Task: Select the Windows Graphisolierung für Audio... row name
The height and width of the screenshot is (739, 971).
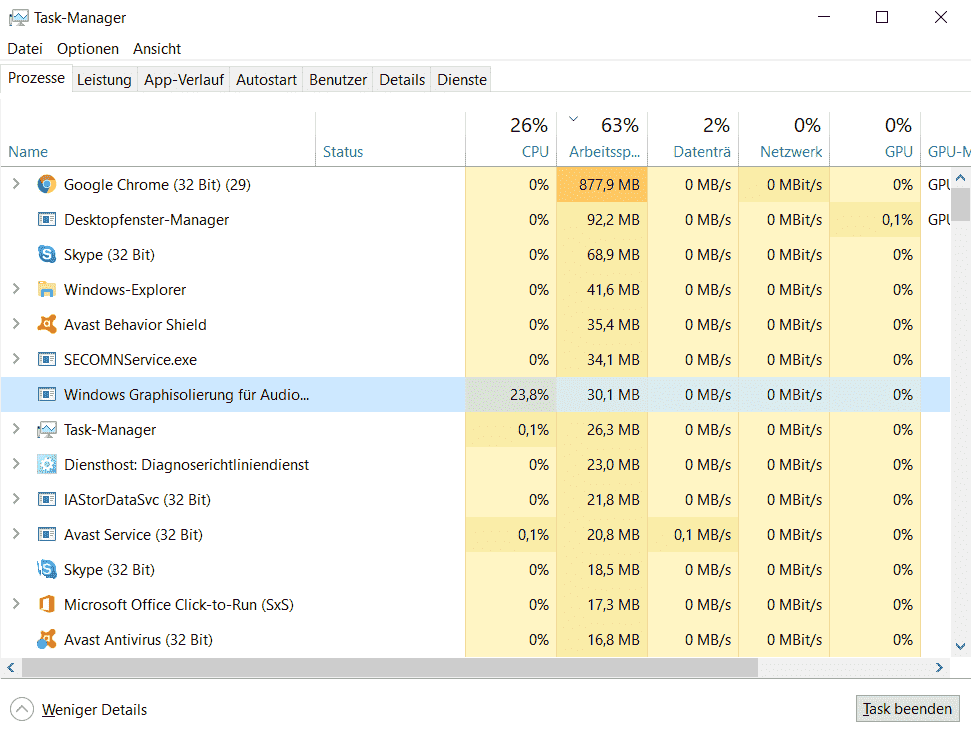Action: pyautogui.click(x=186, y=395)
